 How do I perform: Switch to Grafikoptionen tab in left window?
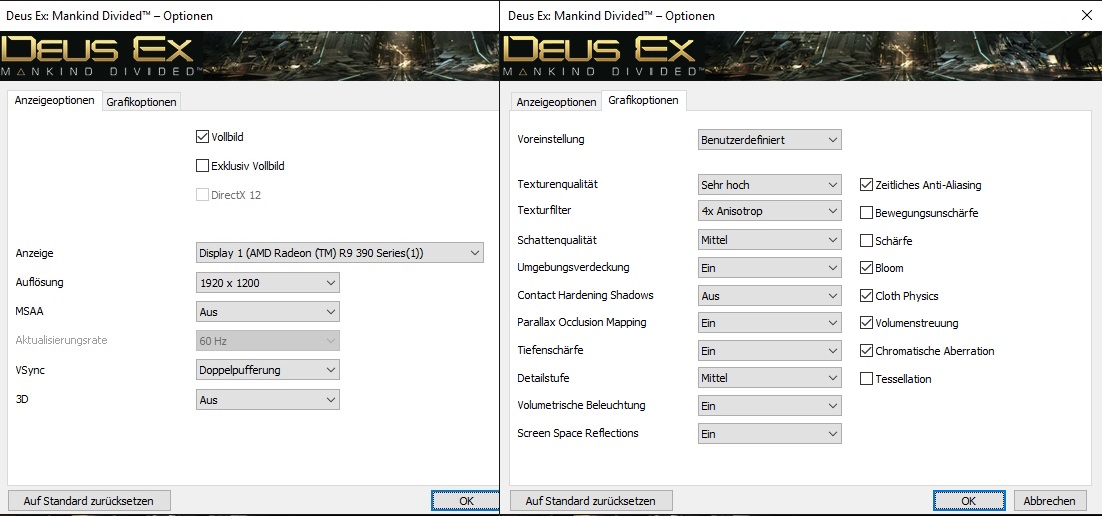click(141, 102)
